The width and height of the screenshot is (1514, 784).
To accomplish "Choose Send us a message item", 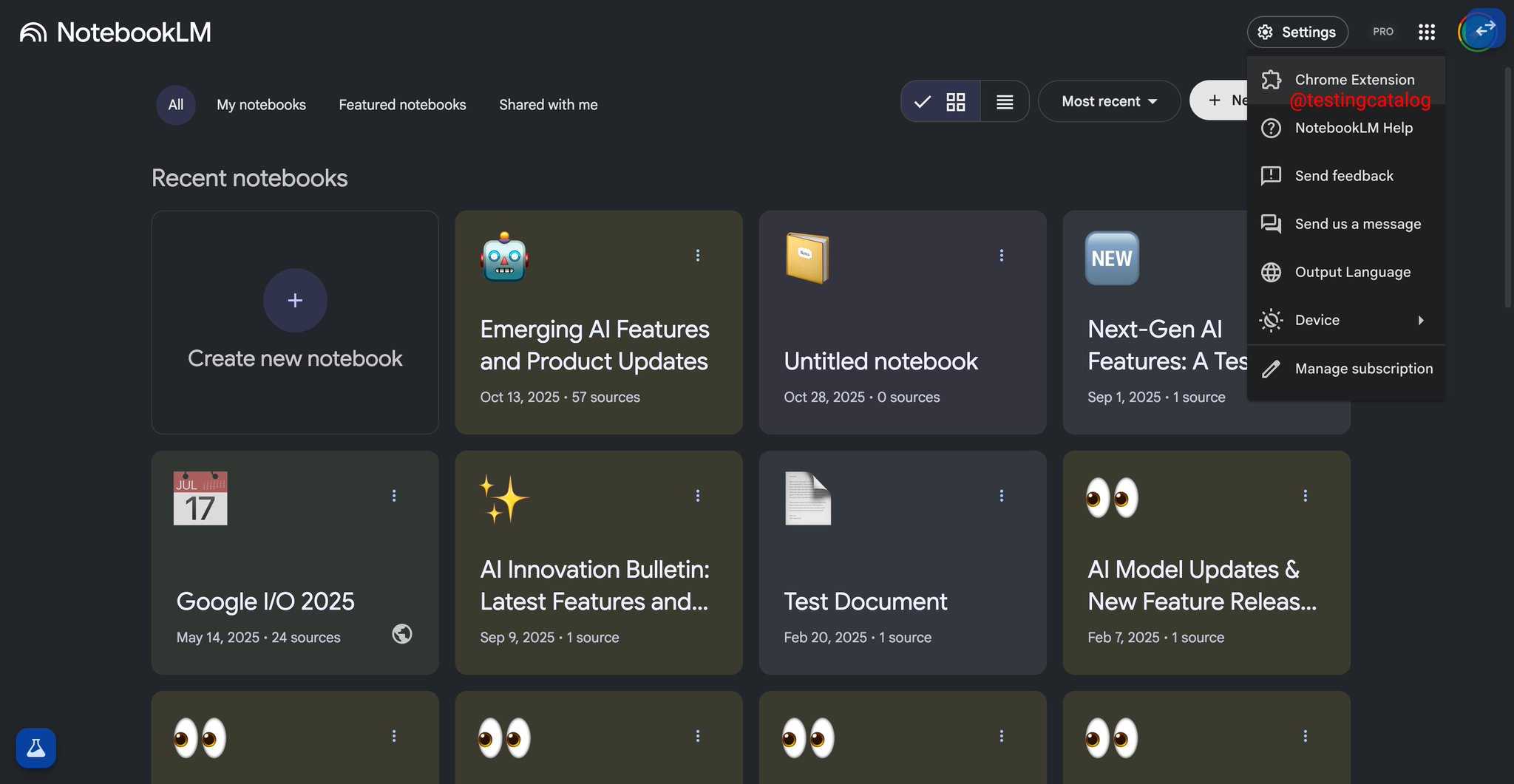I will point(1346,224).
